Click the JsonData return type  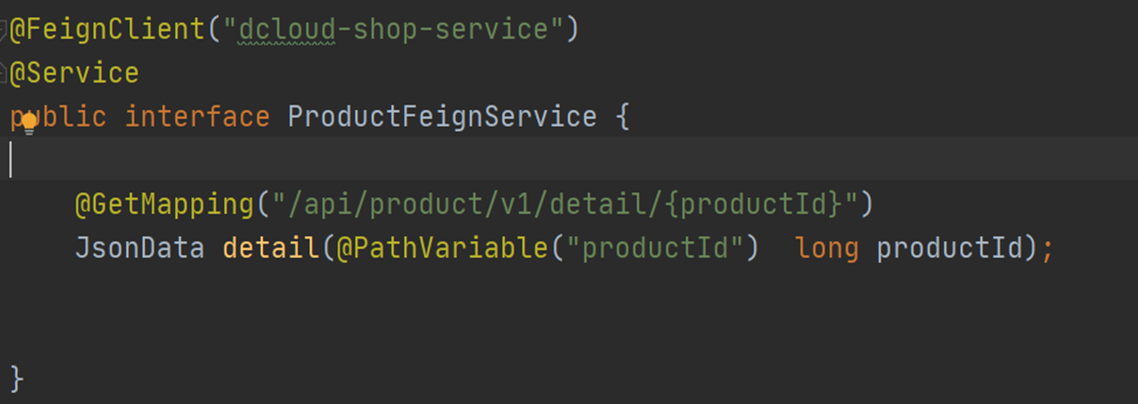click(x=140, y=249)
